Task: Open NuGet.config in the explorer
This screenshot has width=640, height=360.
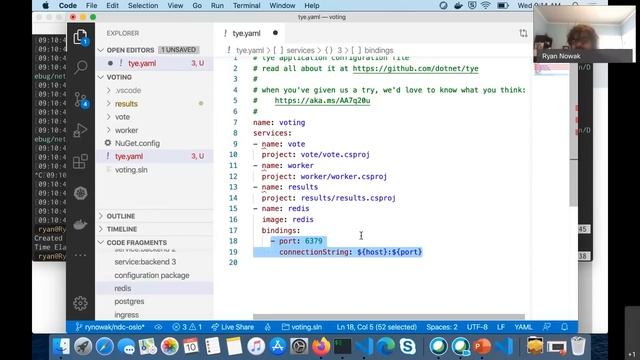Action: point(154,143)
